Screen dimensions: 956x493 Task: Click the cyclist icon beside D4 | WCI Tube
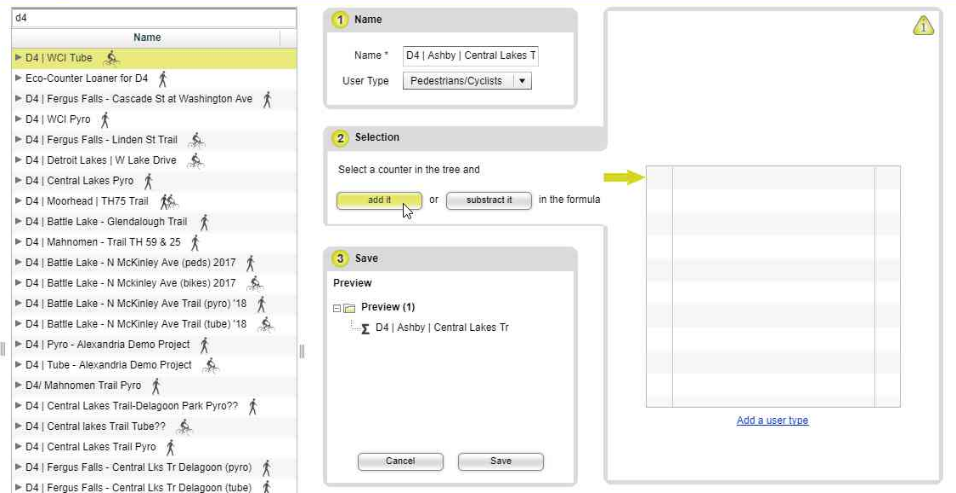111,58
